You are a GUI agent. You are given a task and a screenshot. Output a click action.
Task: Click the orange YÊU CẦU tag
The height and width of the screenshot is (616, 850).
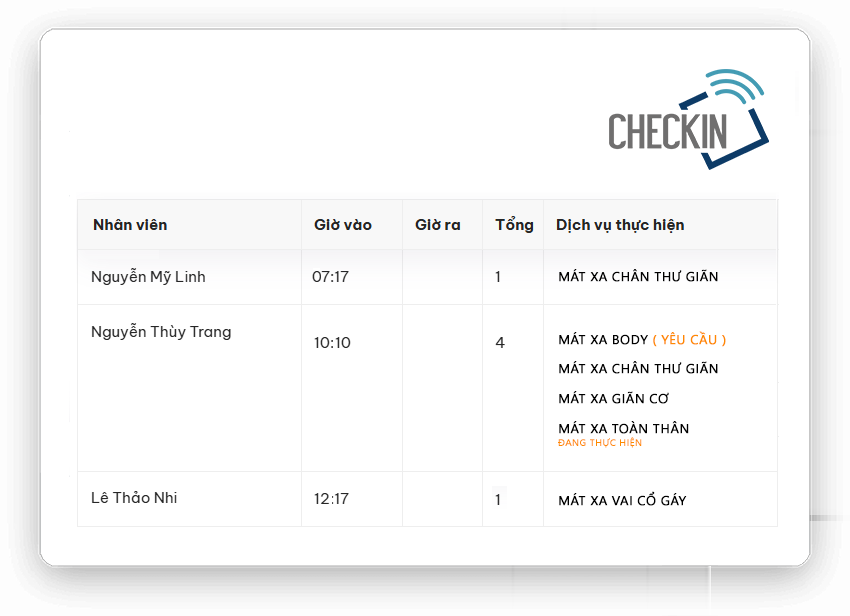tap(689, 340)
